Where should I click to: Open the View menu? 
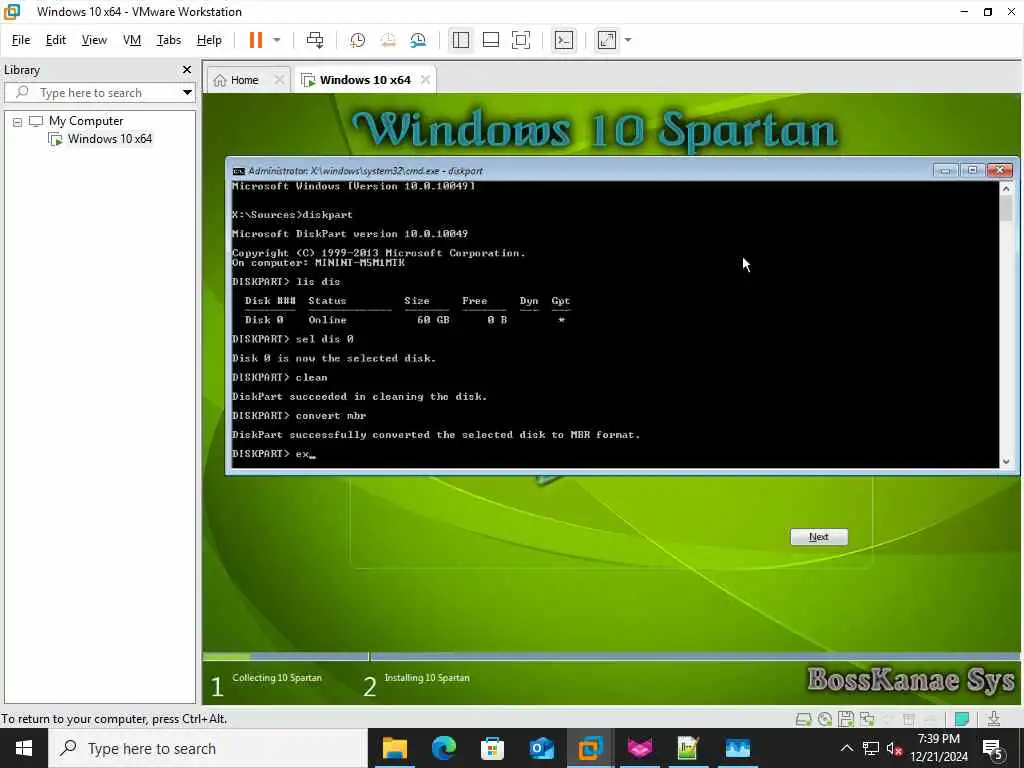pyautogui.click(x=94, y=40)
